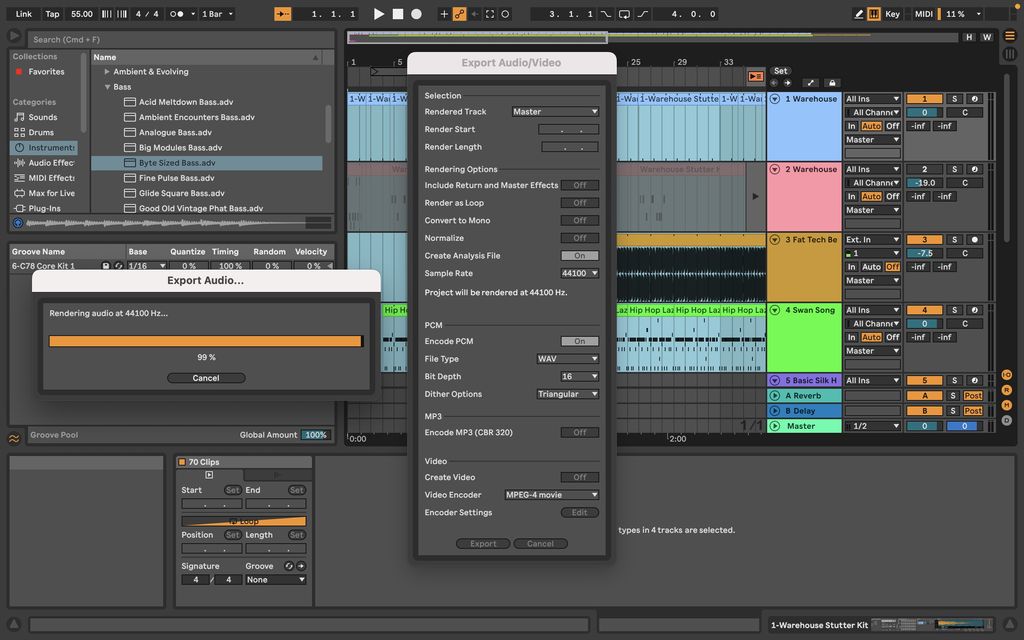The image size is (1024, 640).
Task: Cancel the audio rendering at 99%
Action: pos(206,377)
